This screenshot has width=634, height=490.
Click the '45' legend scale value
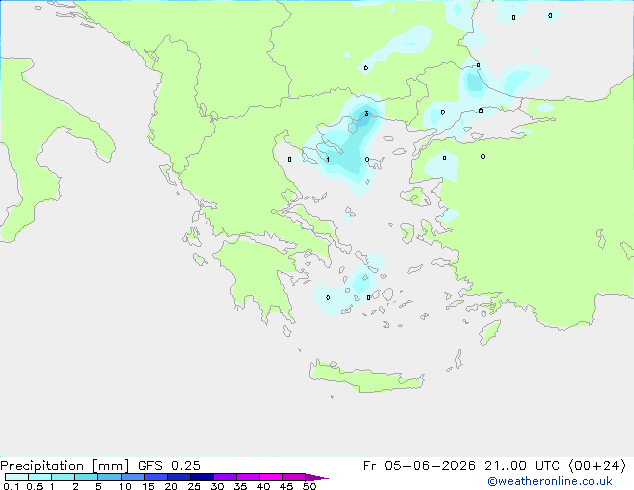[286, 486]
